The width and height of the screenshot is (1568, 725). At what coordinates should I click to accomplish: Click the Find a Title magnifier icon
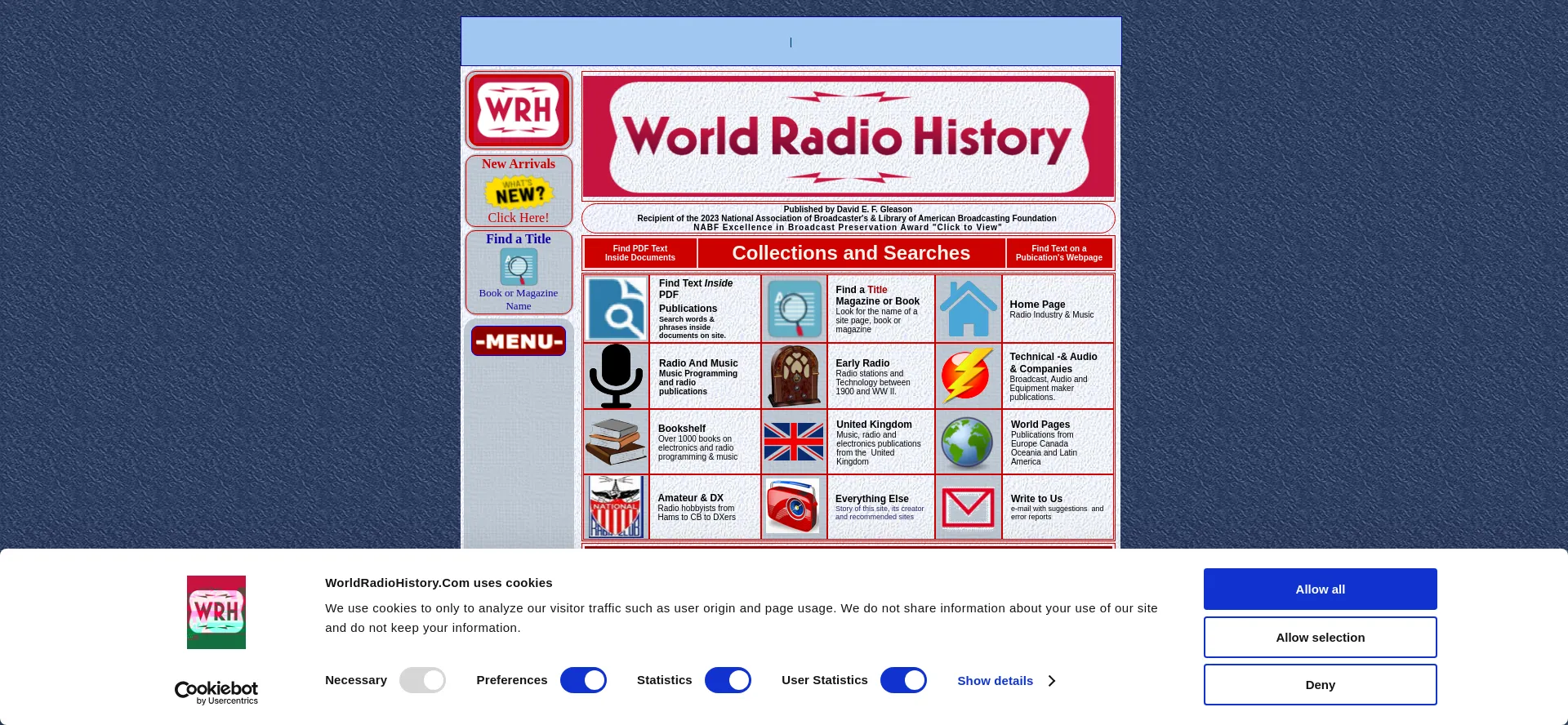tap(519, 267)
